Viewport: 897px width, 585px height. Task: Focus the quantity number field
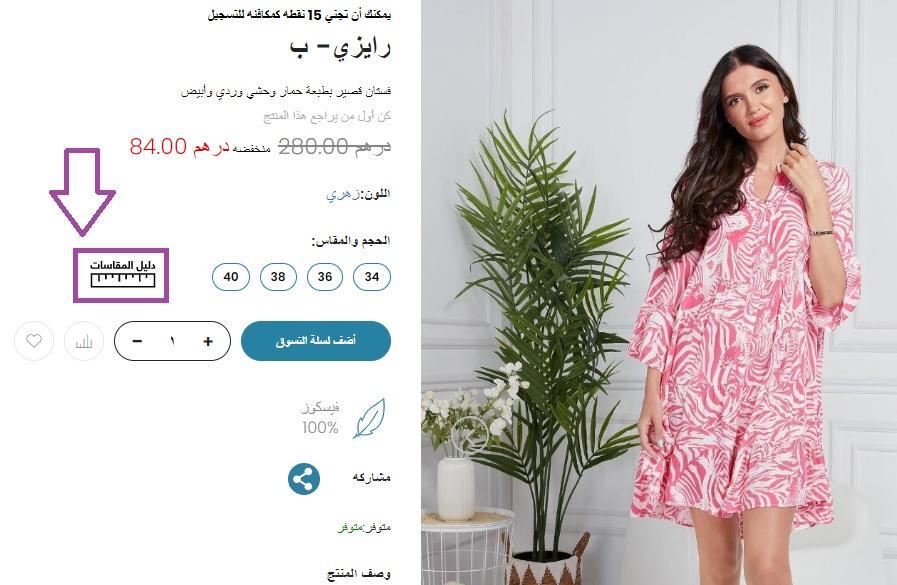pyautogui.click(x=172, y=341)
